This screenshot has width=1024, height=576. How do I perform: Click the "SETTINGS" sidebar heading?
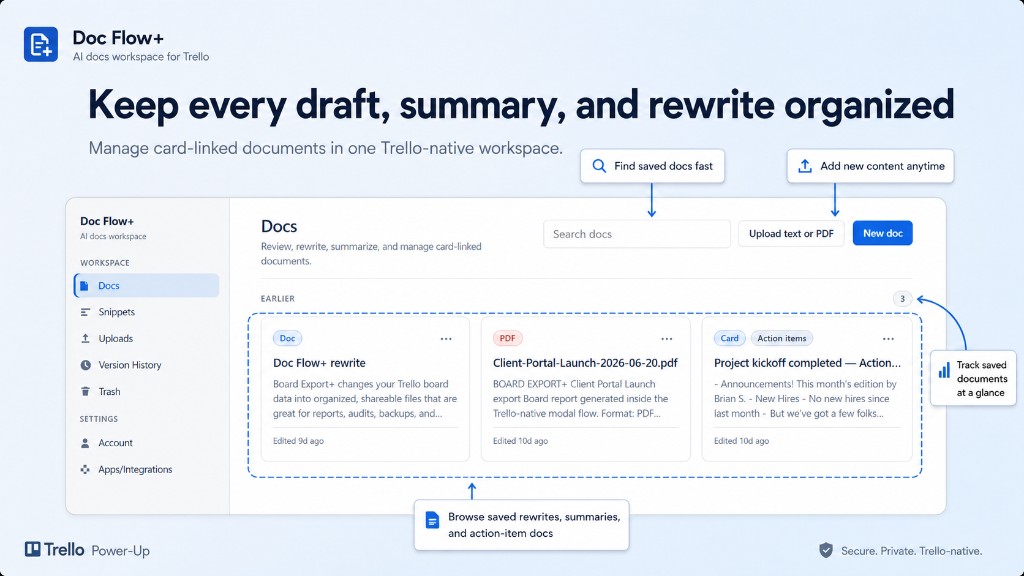99,419
